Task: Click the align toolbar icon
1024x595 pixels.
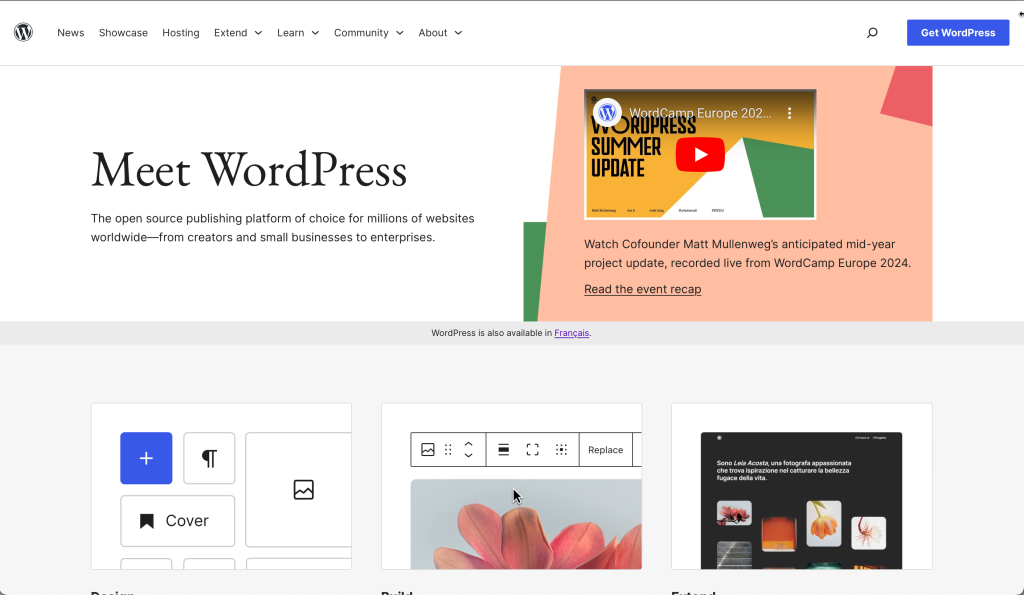Action: pyautogui.click(x=504, y=449)
